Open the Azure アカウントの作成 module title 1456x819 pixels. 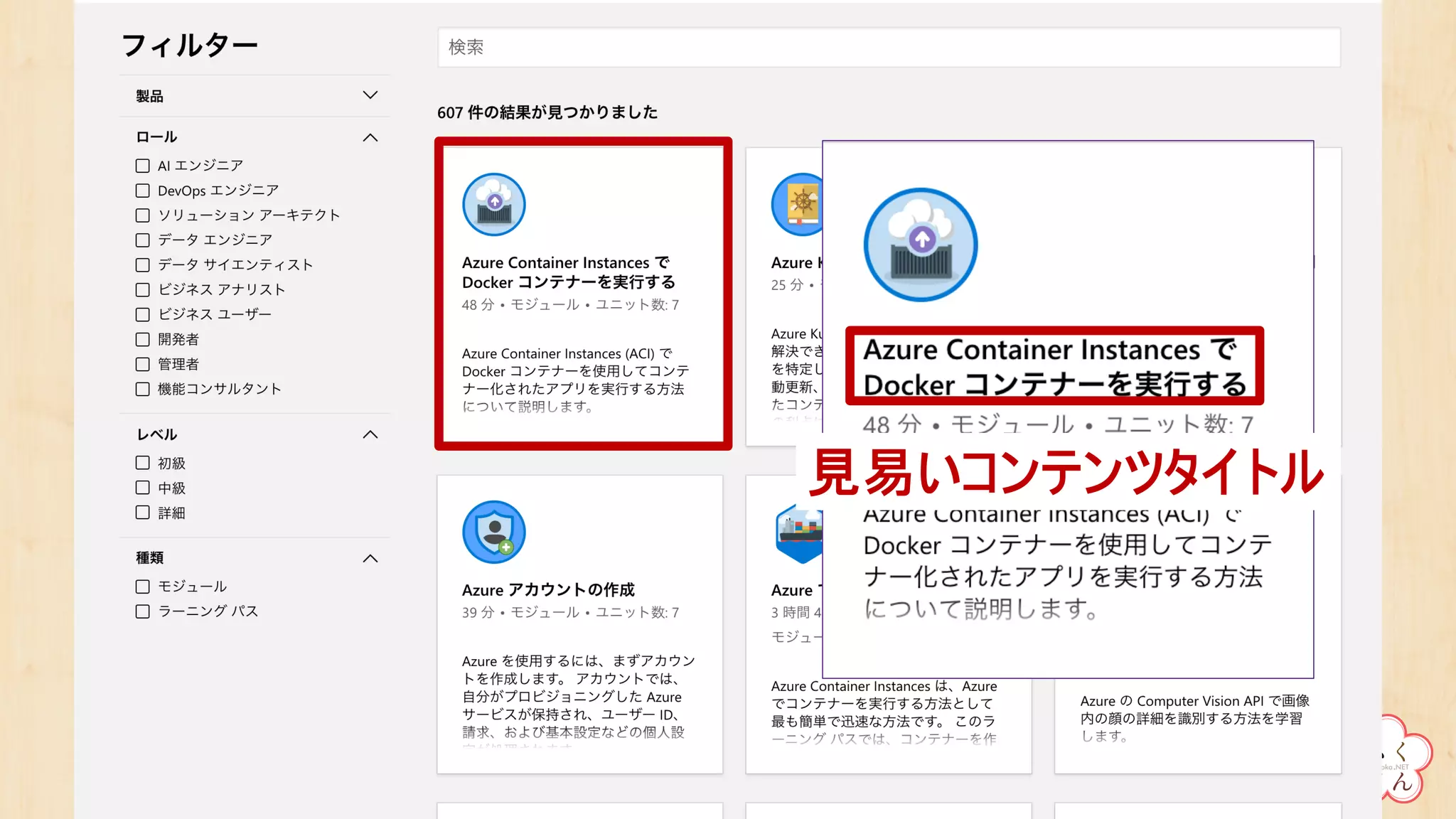pos(548,590)
